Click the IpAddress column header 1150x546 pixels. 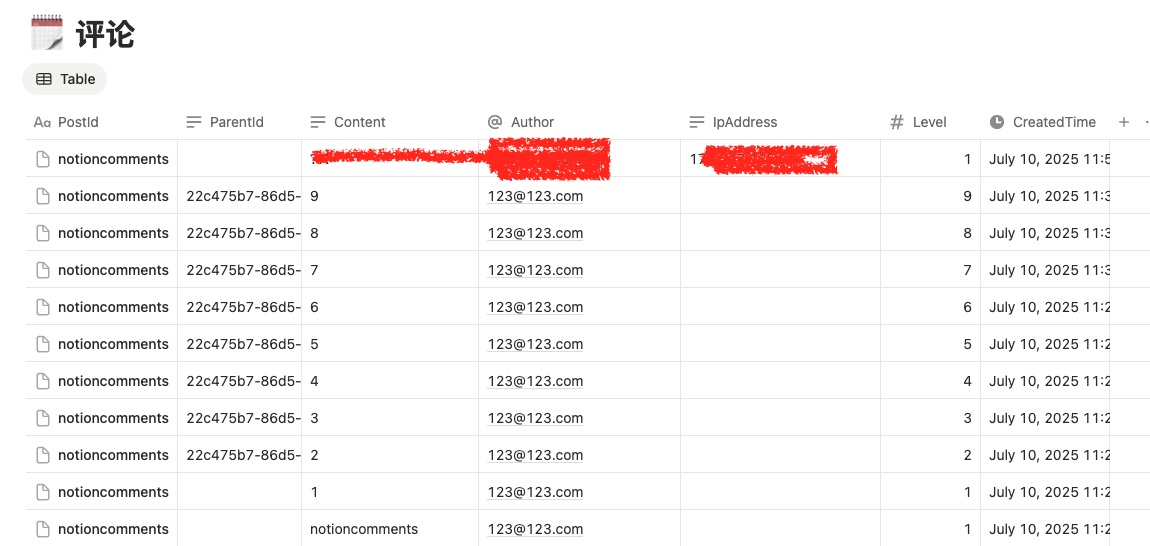(744, 122)
